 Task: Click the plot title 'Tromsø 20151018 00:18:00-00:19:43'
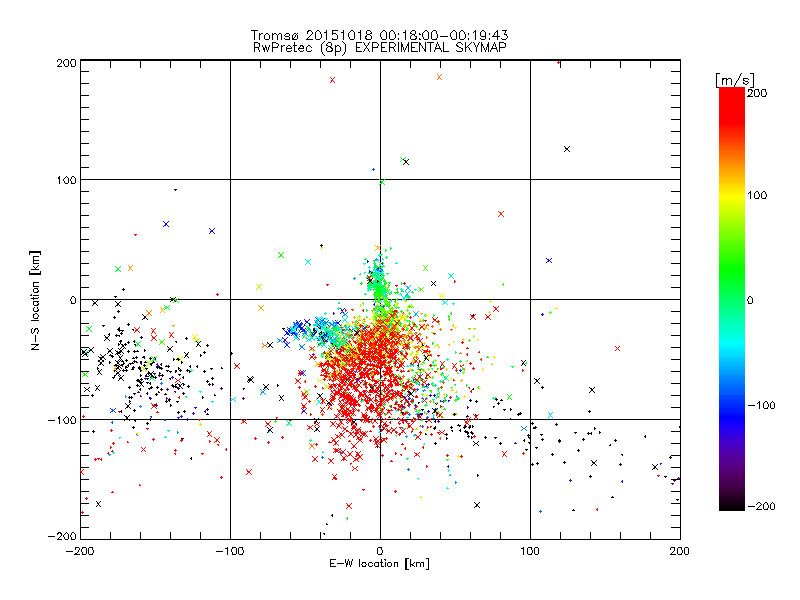click(380, 35)
